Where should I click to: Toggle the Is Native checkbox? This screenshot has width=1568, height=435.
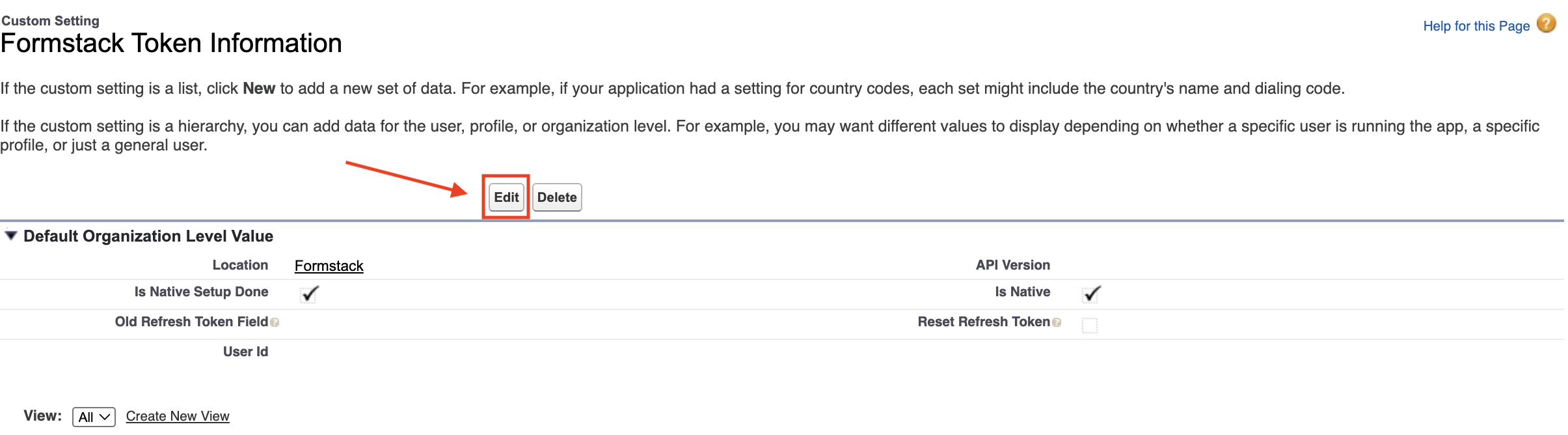tap(1091, 294)
